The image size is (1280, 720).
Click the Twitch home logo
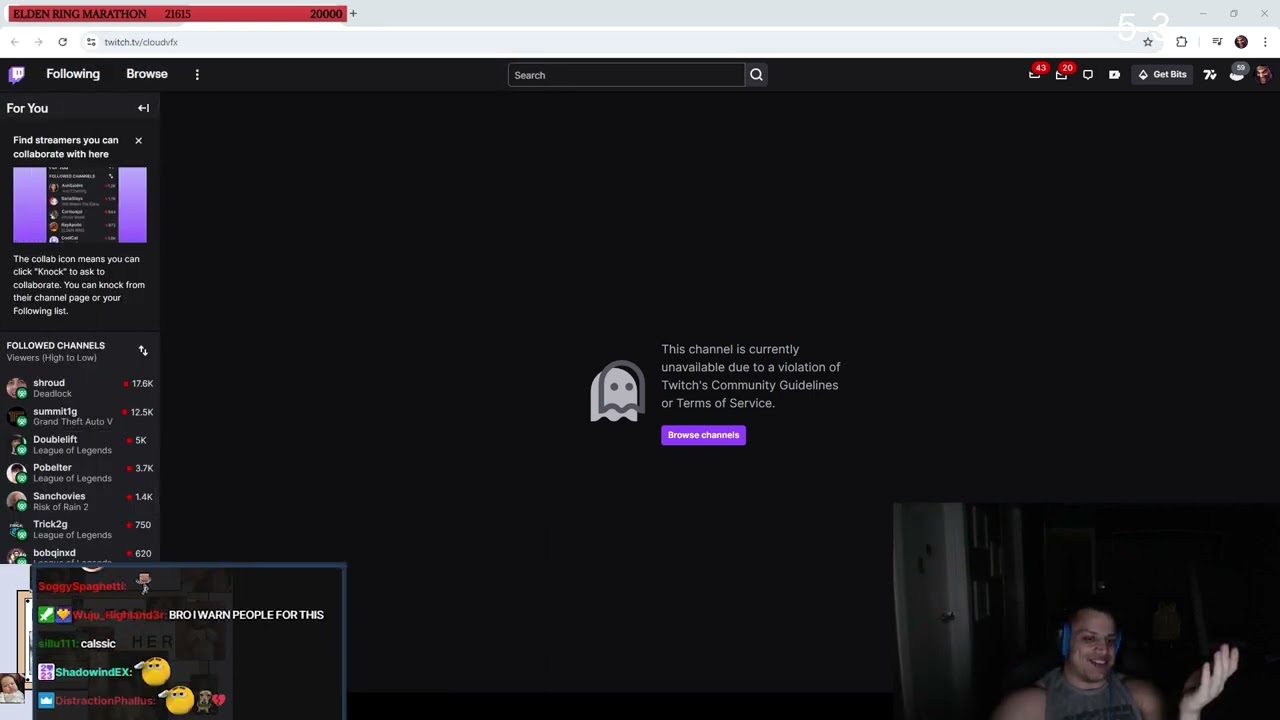pyautogui.click(x=16, y=74)
